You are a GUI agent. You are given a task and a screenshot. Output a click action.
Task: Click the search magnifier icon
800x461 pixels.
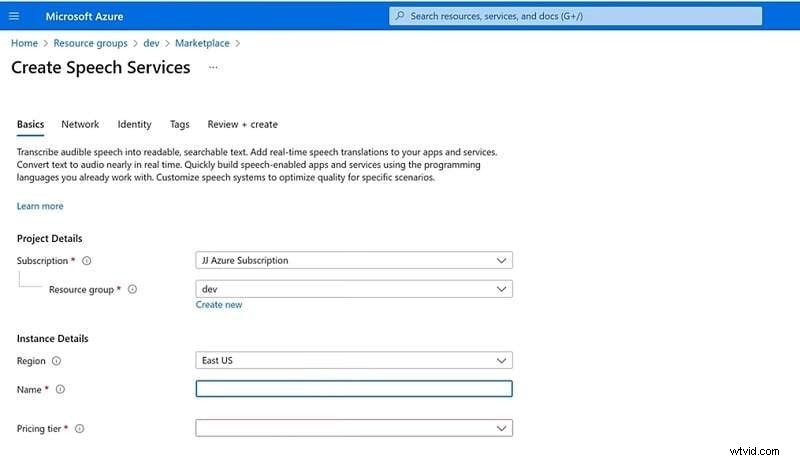[x=400, y=16]
